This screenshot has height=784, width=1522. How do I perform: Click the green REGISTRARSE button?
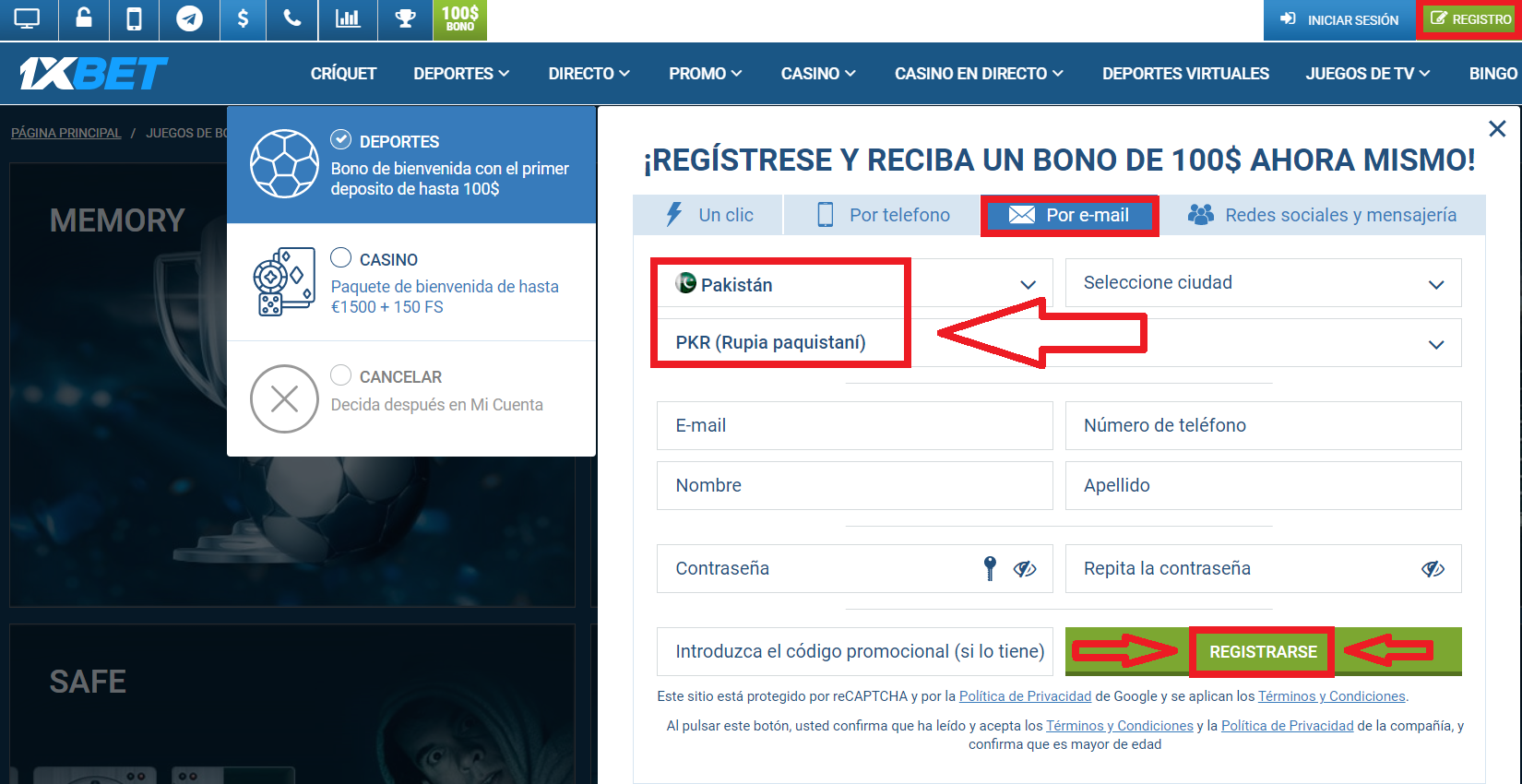click(1263, 651)
